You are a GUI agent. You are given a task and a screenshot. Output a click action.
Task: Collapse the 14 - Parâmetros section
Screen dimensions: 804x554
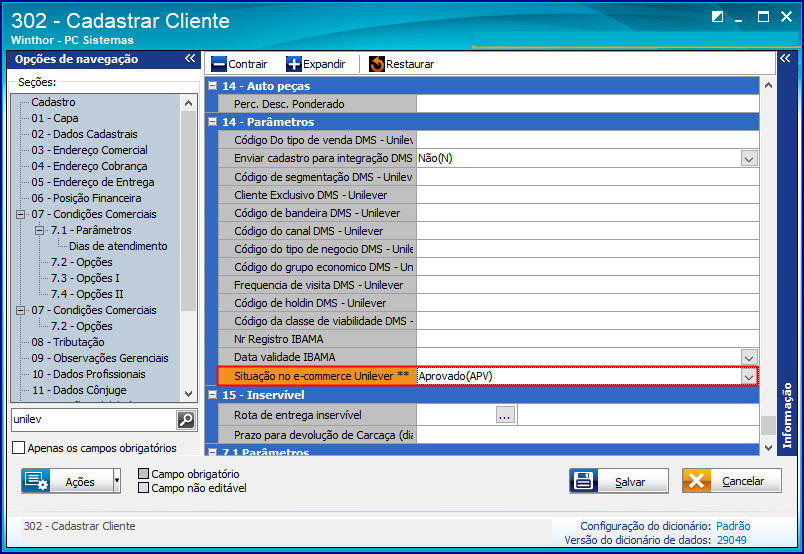(x=212, y=122)
